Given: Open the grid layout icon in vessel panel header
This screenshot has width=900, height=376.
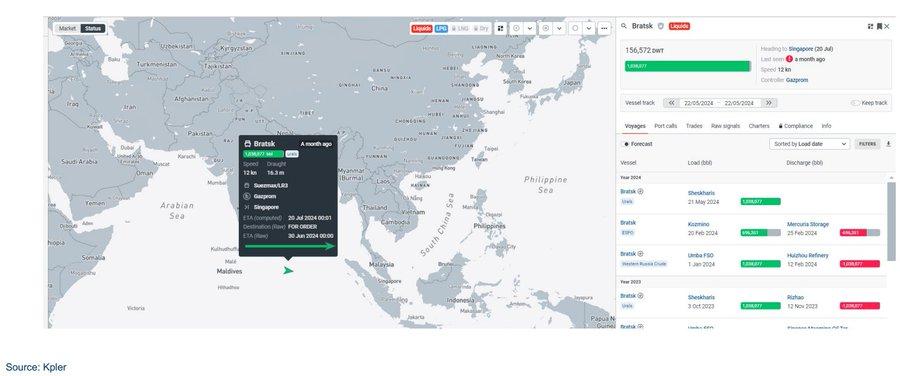Looking at the screenshot, I should [x=871, y=26].
